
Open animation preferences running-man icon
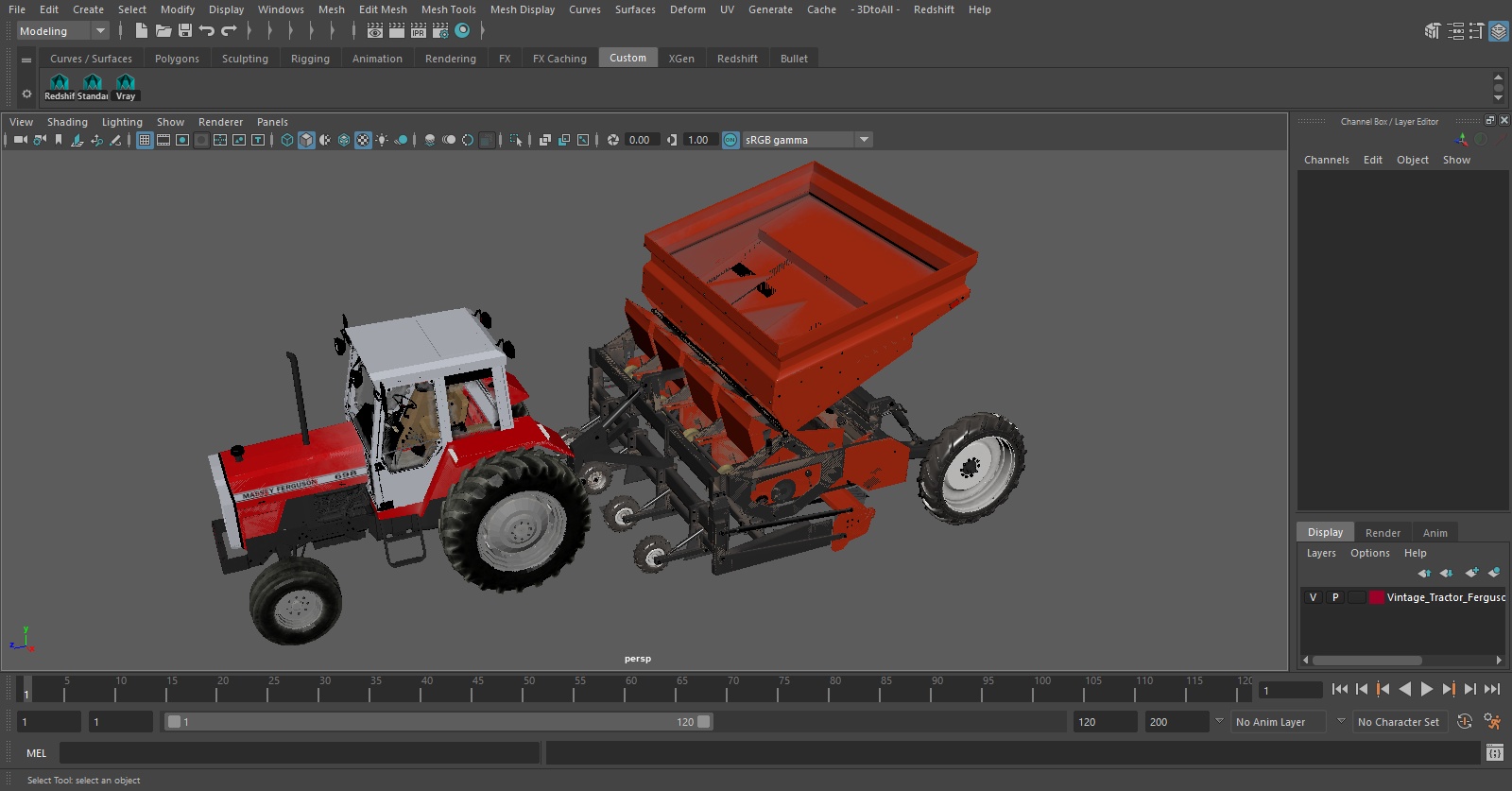[1493, 722]
